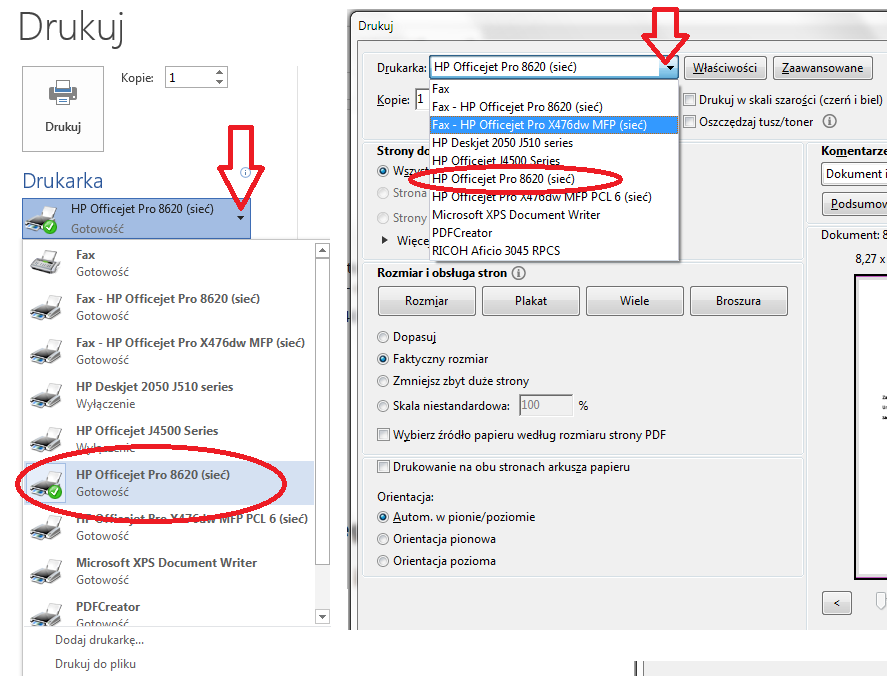Click the Microsoft XPS Document Writer printer icon
Screen dimensions: 887x676
click(45, 571)
